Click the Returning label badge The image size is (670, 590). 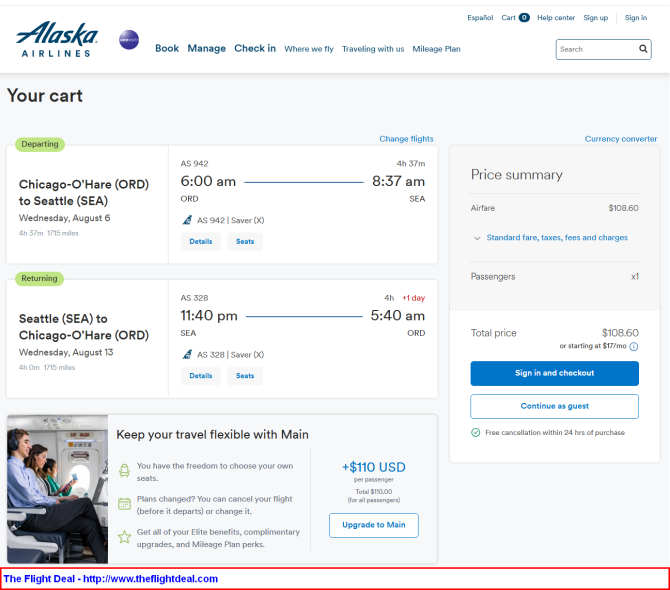pos(39,279)
